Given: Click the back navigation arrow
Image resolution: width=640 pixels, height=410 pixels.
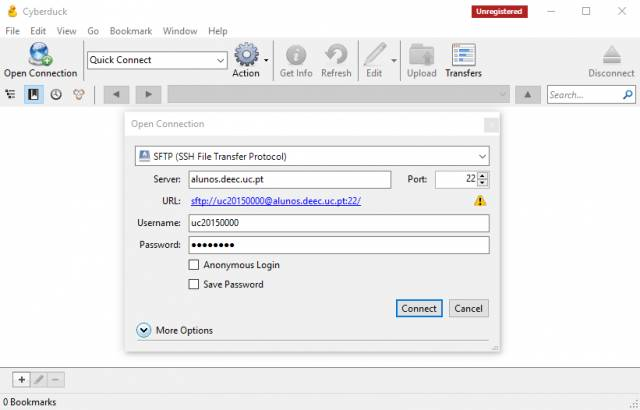Looking at the screenshot, I should (116, 95).
